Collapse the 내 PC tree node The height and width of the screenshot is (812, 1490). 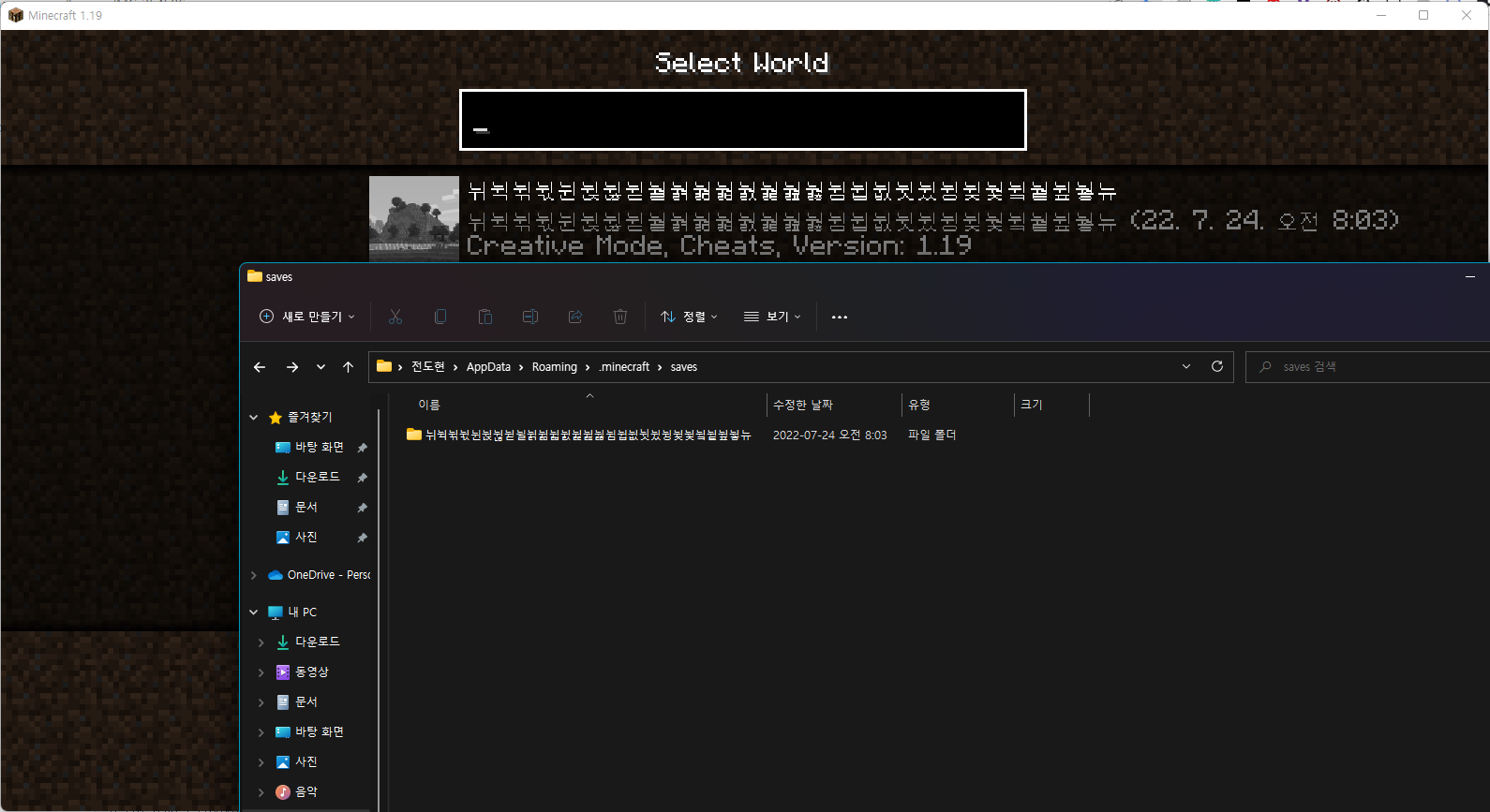(x=253, y=613)
